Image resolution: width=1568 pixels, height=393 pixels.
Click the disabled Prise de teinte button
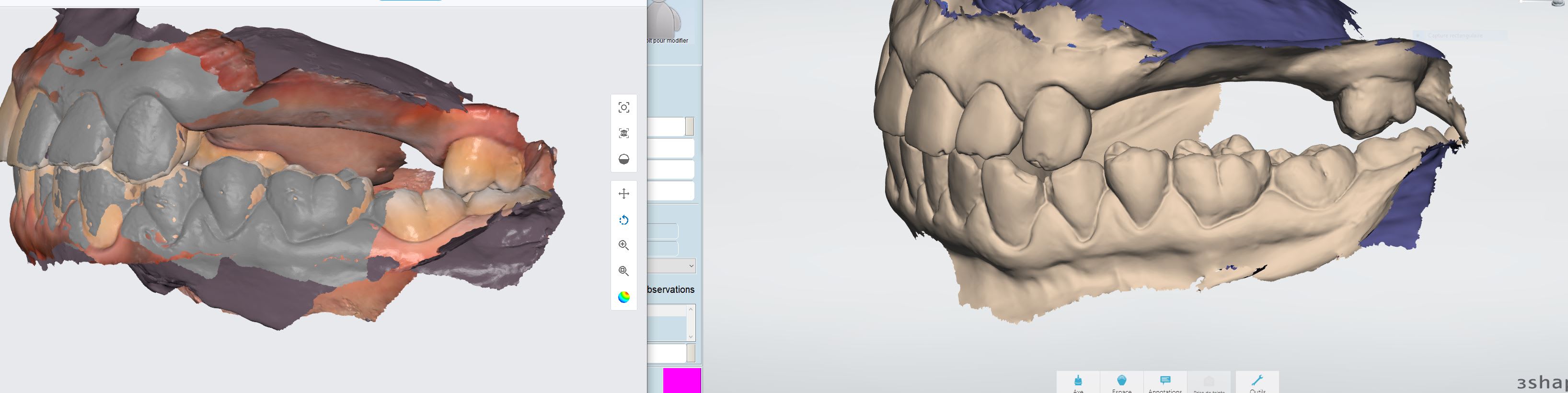coord(1208,382)
